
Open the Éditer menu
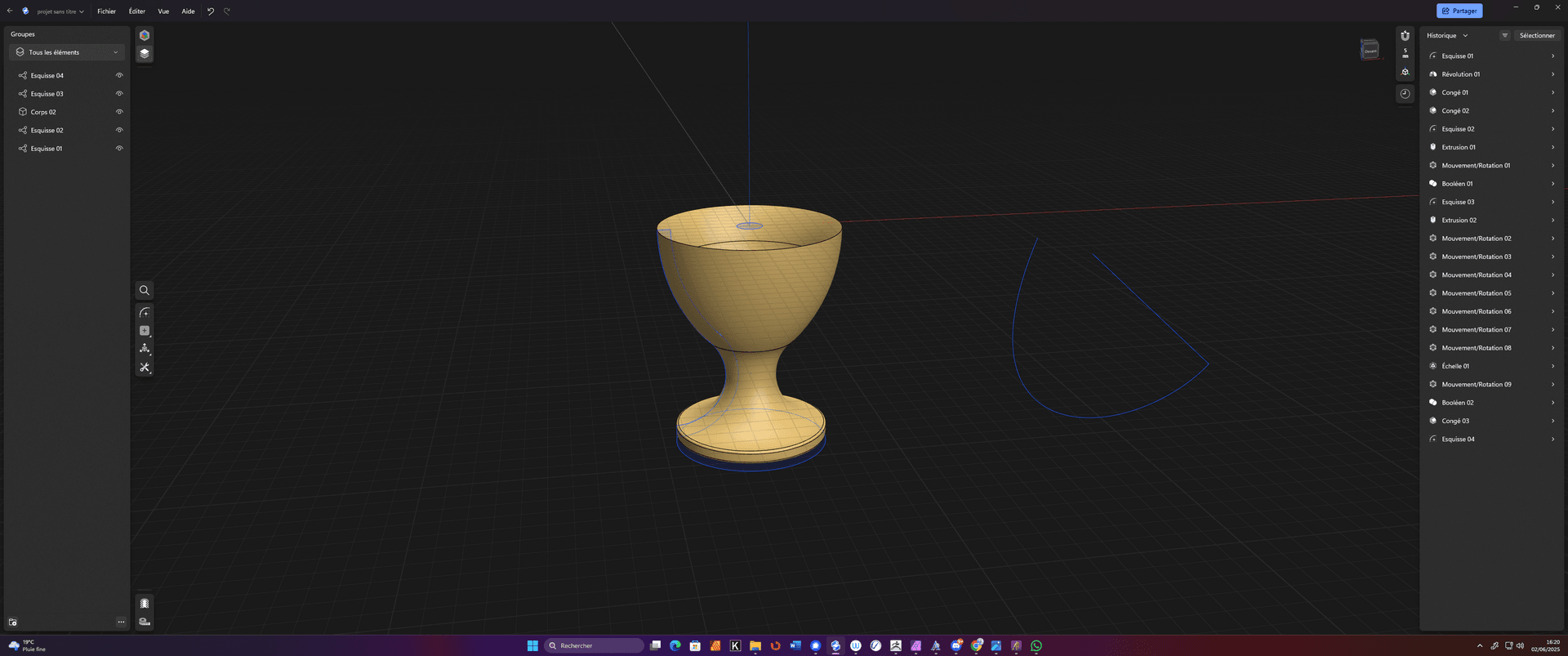(137, 11)
